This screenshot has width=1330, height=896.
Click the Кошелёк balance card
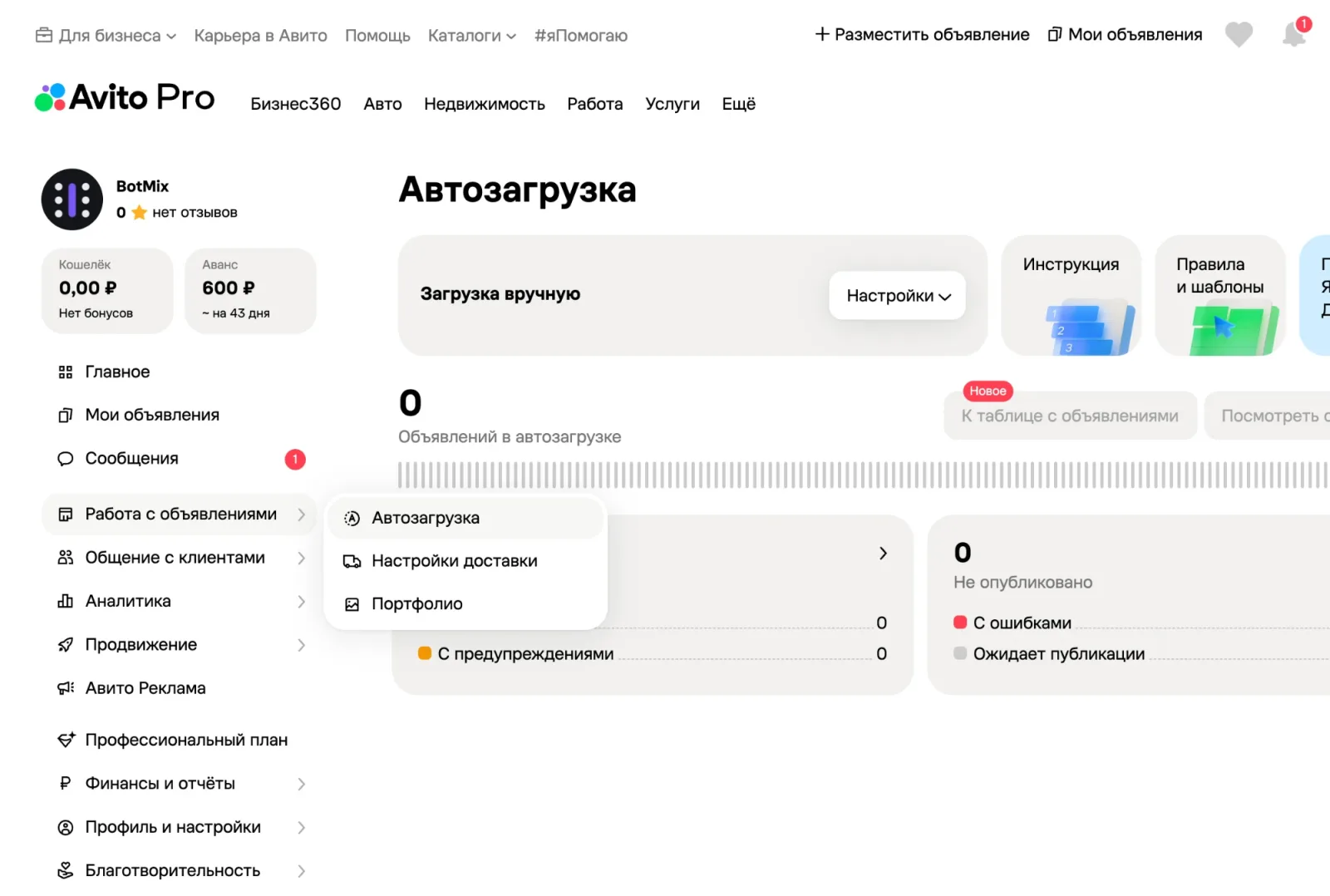[x=107, y=291]
